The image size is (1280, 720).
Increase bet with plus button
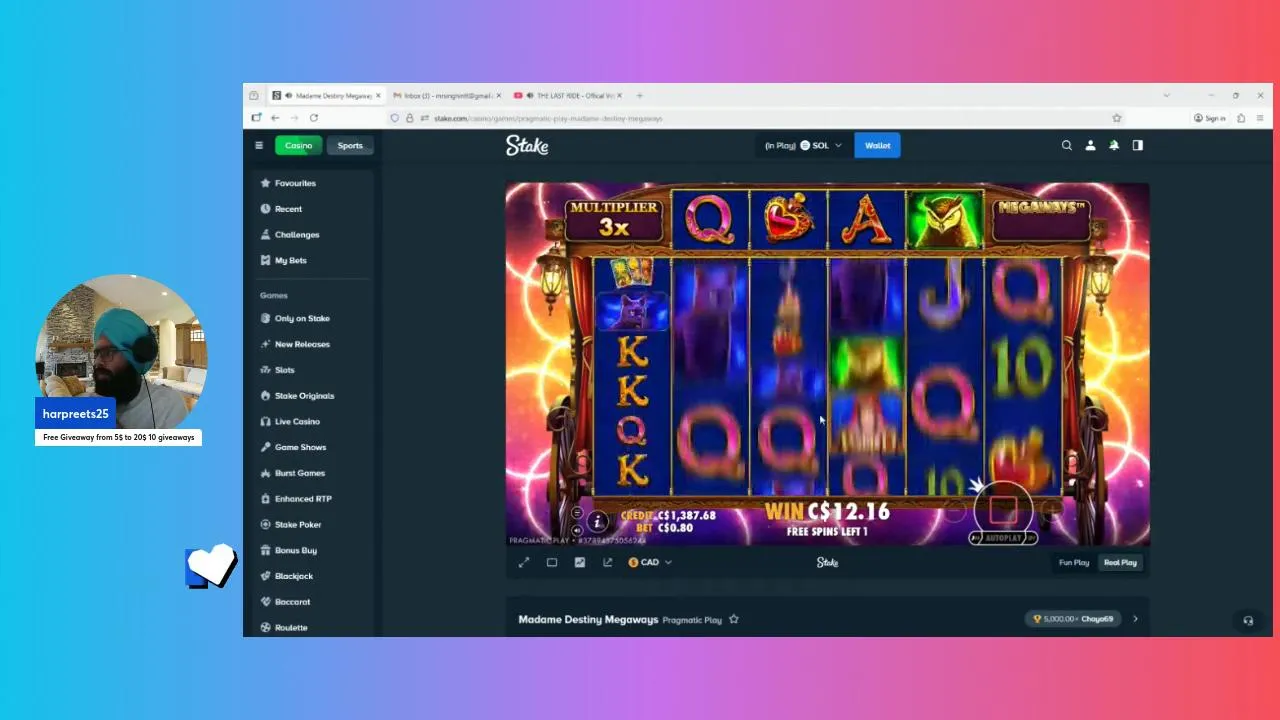(x=1051, y=510)
